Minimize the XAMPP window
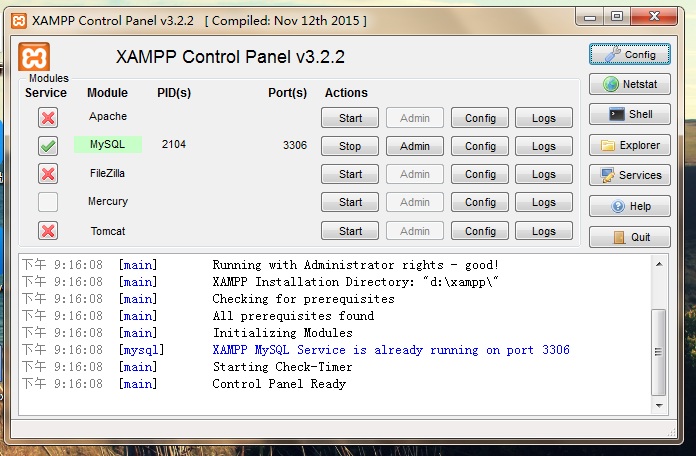 589,17
